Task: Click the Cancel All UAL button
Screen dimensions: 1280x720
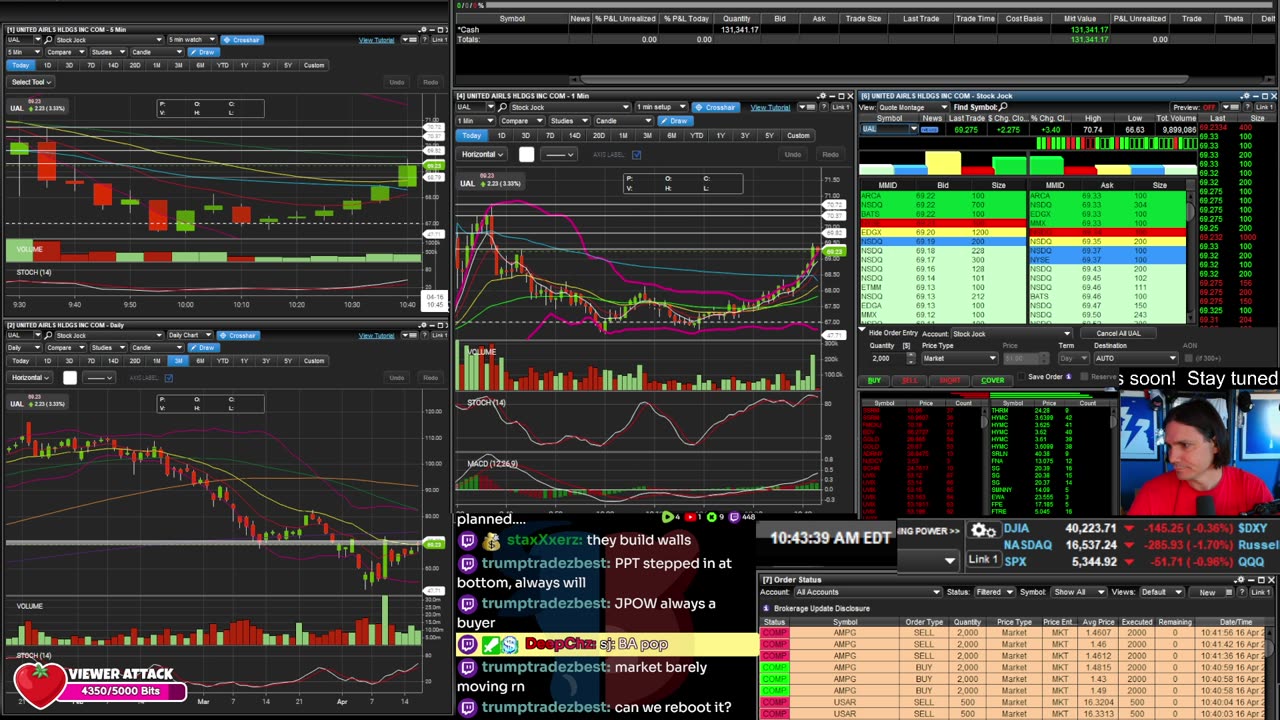Action: pos(1118,334)
